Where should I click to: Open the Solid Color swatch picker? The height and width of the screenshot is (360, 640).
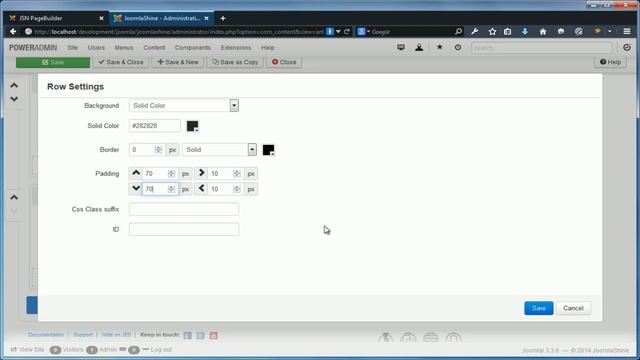(x=192, y=126)
